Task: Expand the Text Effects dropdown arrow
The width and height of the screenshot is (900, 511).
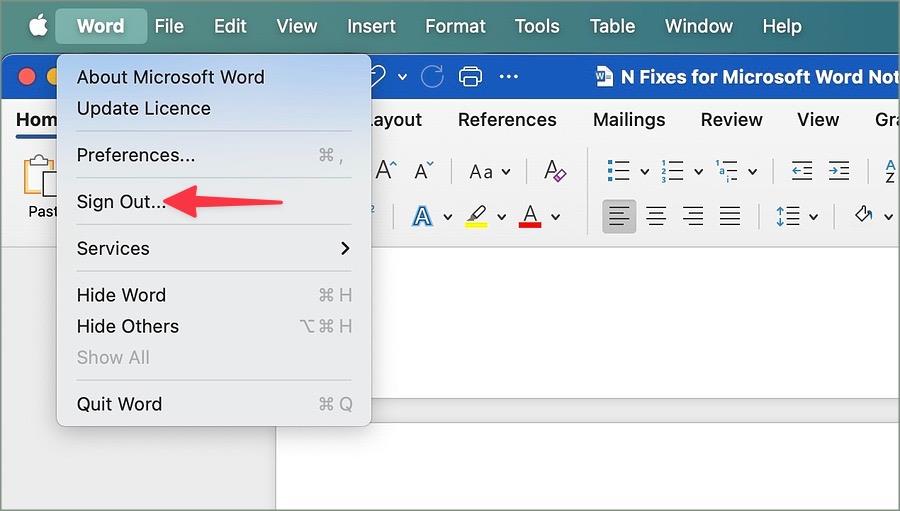Action: tap(448, 217)
